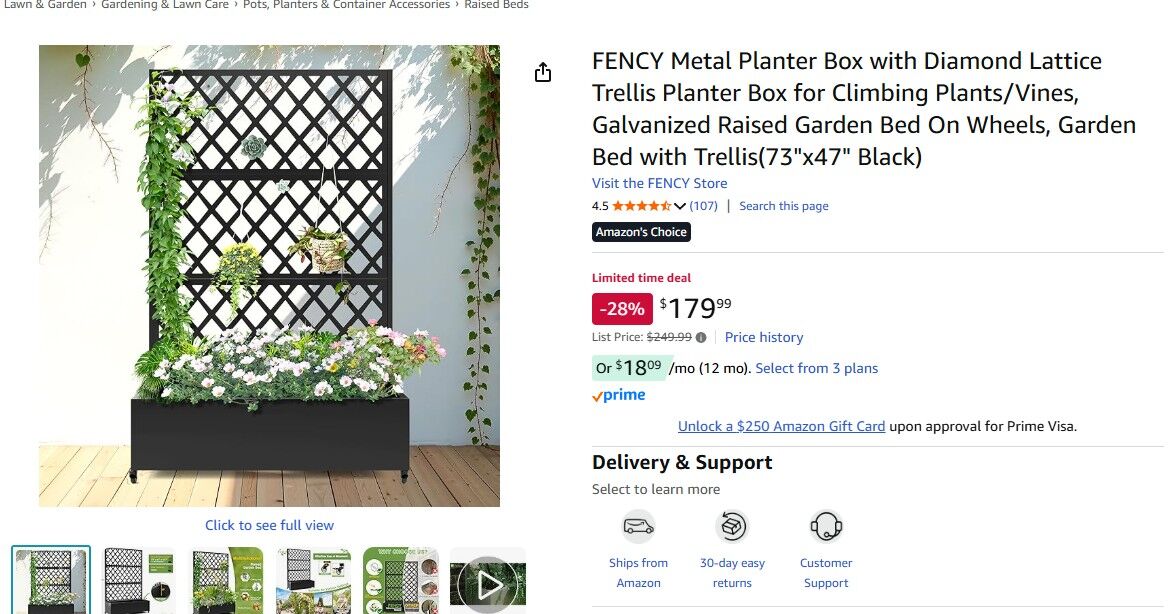This screenshot has width=1172, height=614.
Task: Play the product video thumbnail
Action: point(487,583)
